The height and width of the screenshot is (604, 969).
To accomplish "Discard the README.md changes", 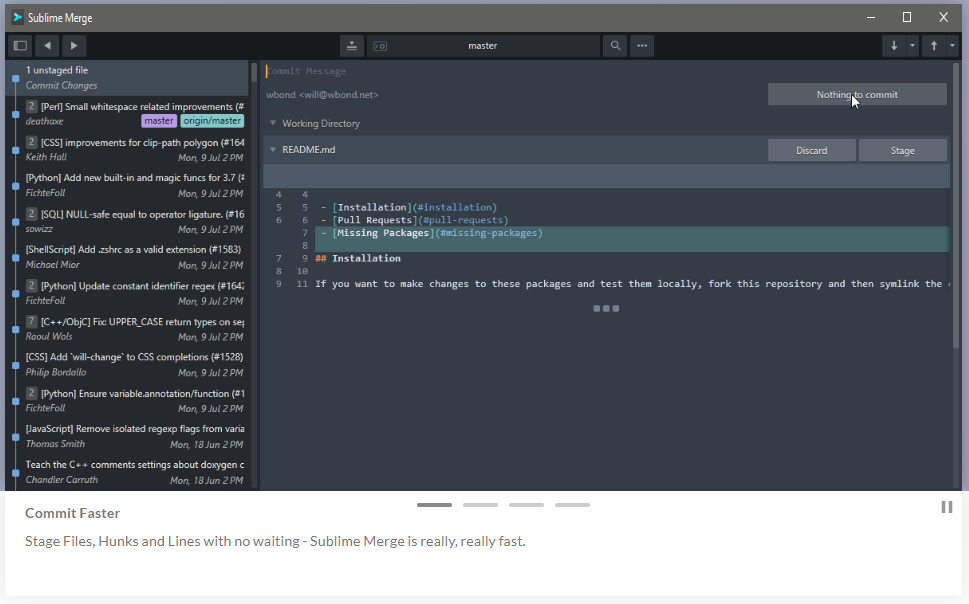I will pos(811,148).
